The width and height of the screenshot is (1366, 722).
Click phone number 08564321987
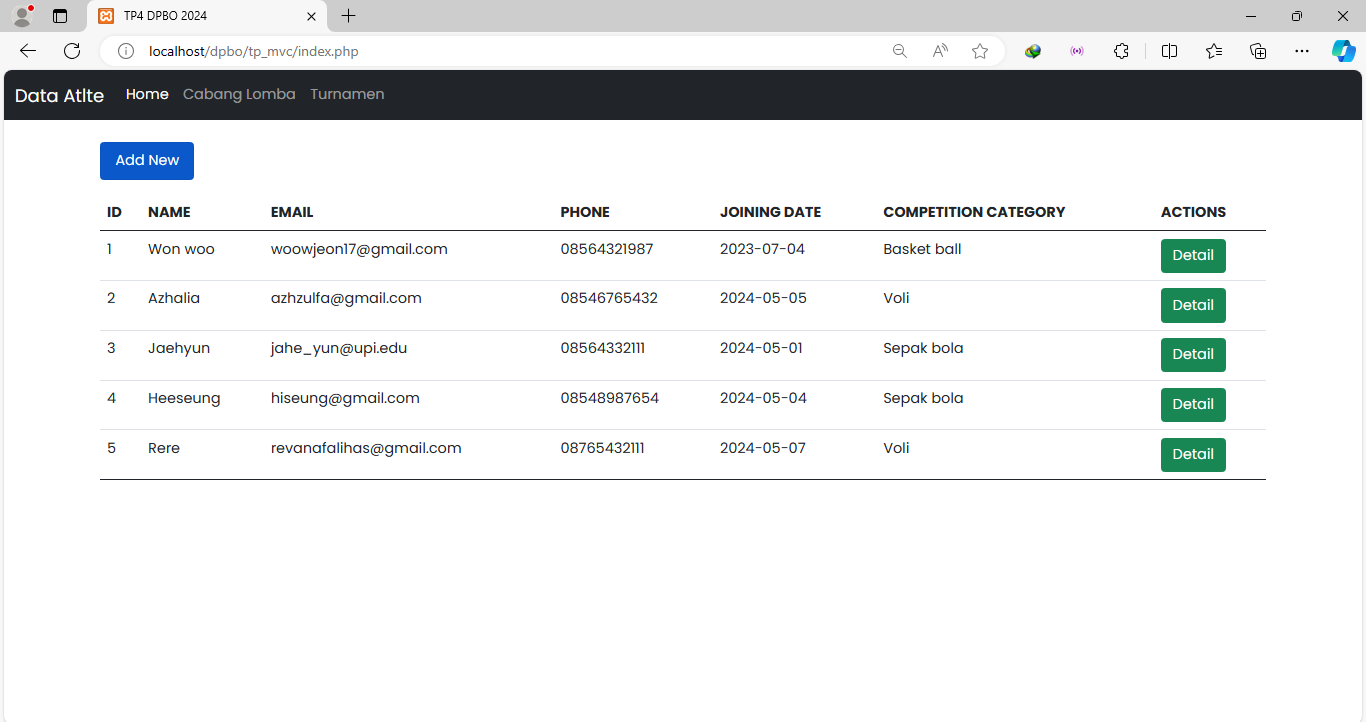pyautogui.click(x=607, y=249)
